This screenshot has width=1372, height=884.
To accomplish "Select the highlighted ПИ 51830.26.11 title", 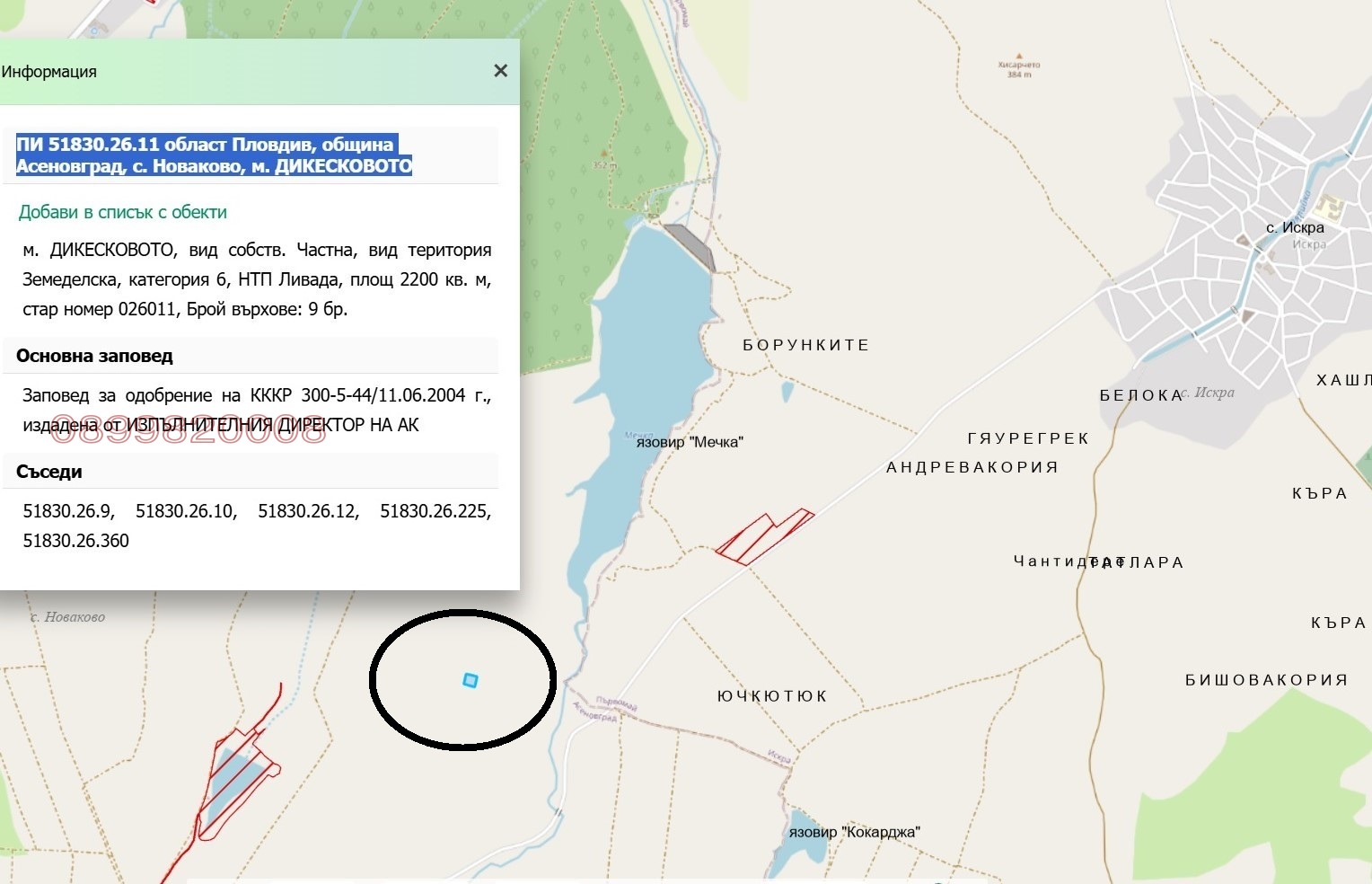I will pyautogui.click(x=214, y=155).
